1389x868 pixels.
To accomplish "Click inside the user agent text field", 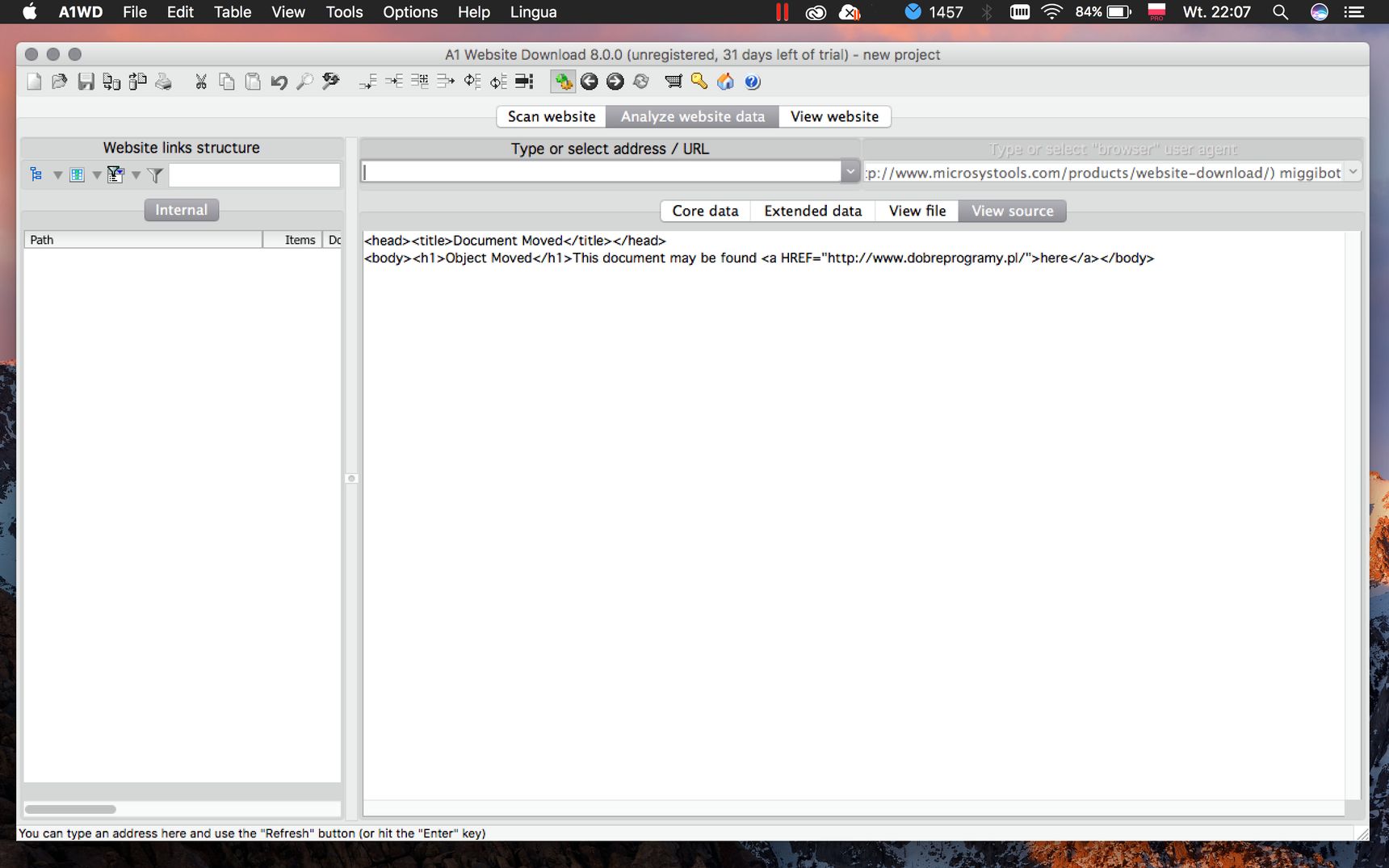I will [1103, 172].
